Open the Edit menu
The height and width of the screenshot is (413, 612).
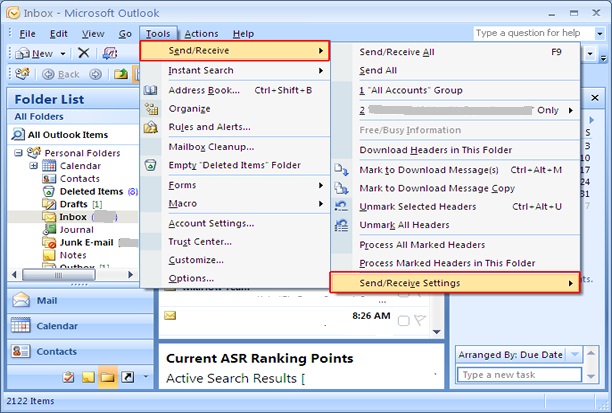59,34
